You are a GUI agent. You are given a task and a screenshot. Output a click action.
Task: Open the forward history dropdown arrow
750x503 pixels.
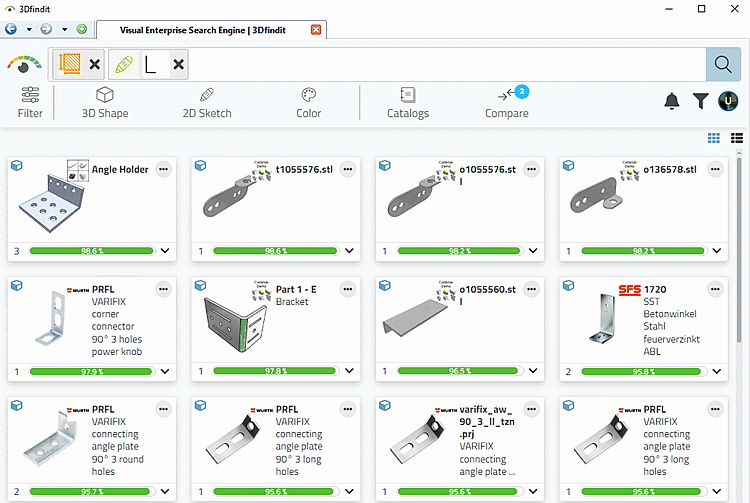tap(65, 29)
